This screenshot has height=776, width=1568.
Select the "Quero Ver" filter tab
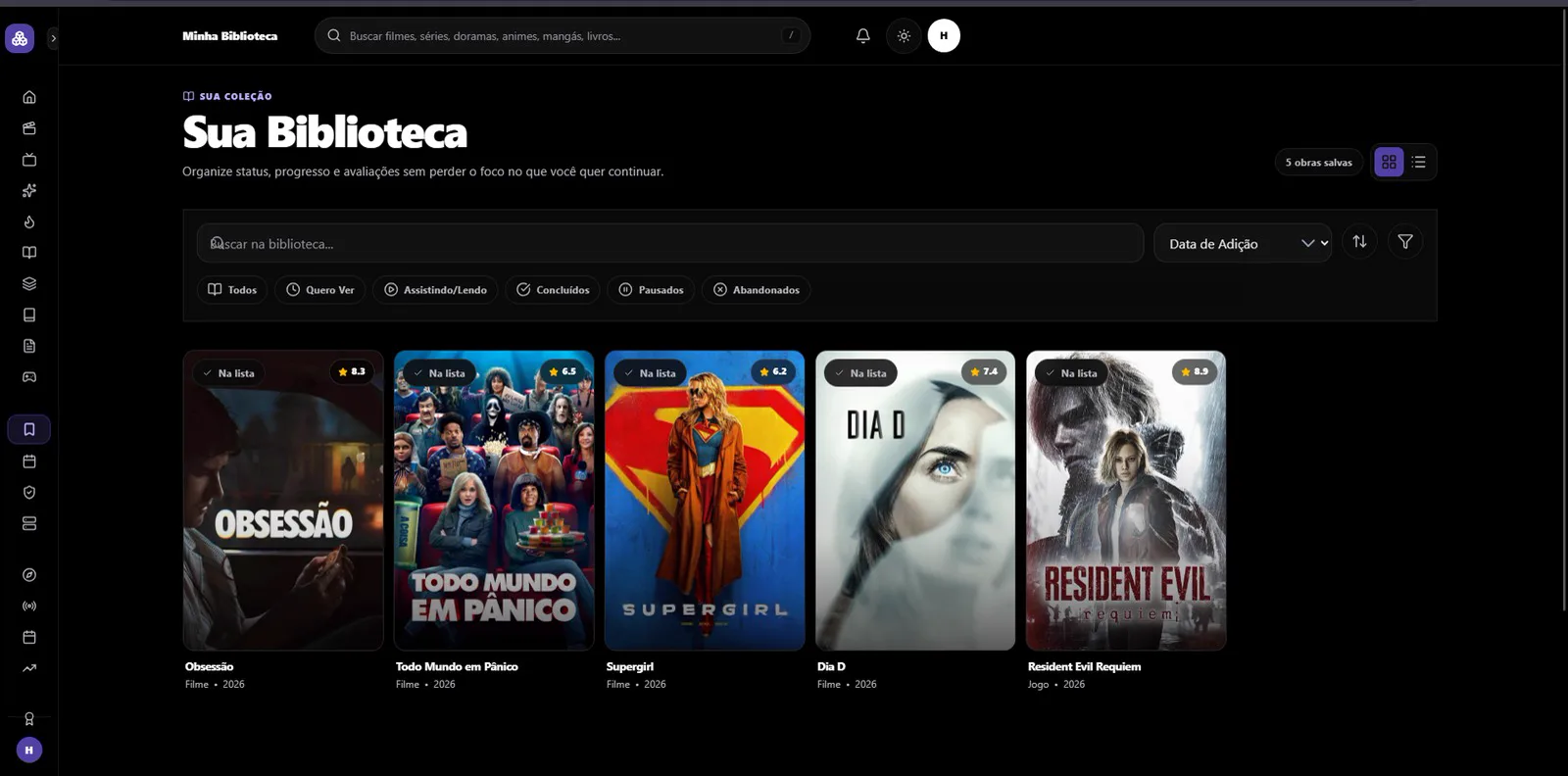click(x=320, y=290)
